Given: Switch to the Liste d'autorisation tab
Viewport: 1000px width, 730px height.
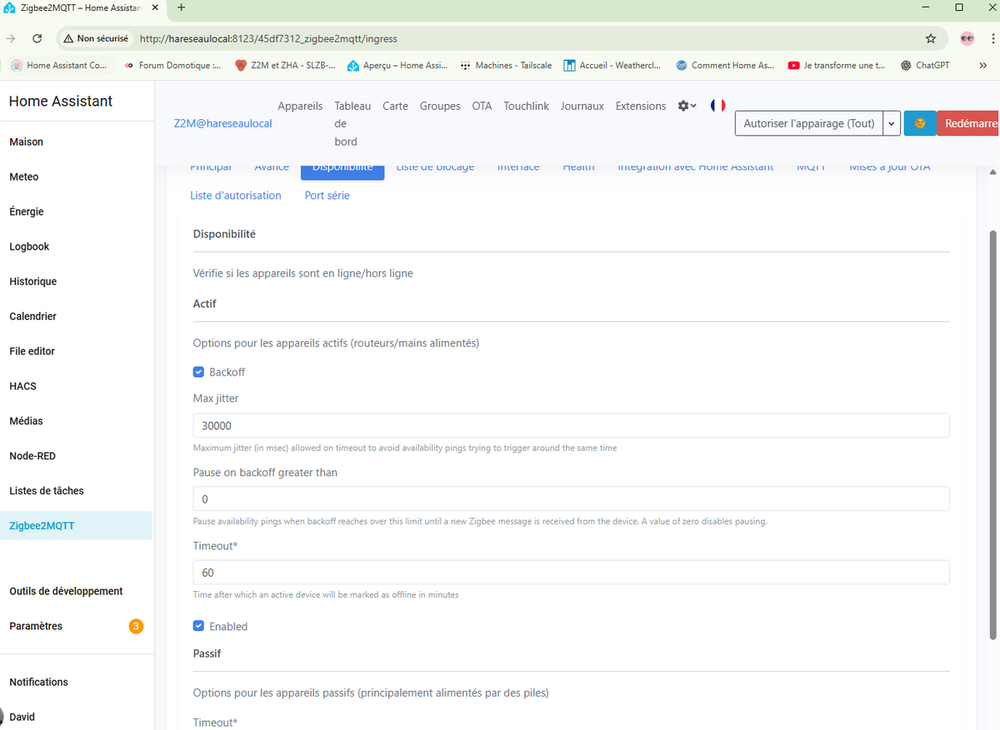Looking at the screenshot, I should pos(235,195).
